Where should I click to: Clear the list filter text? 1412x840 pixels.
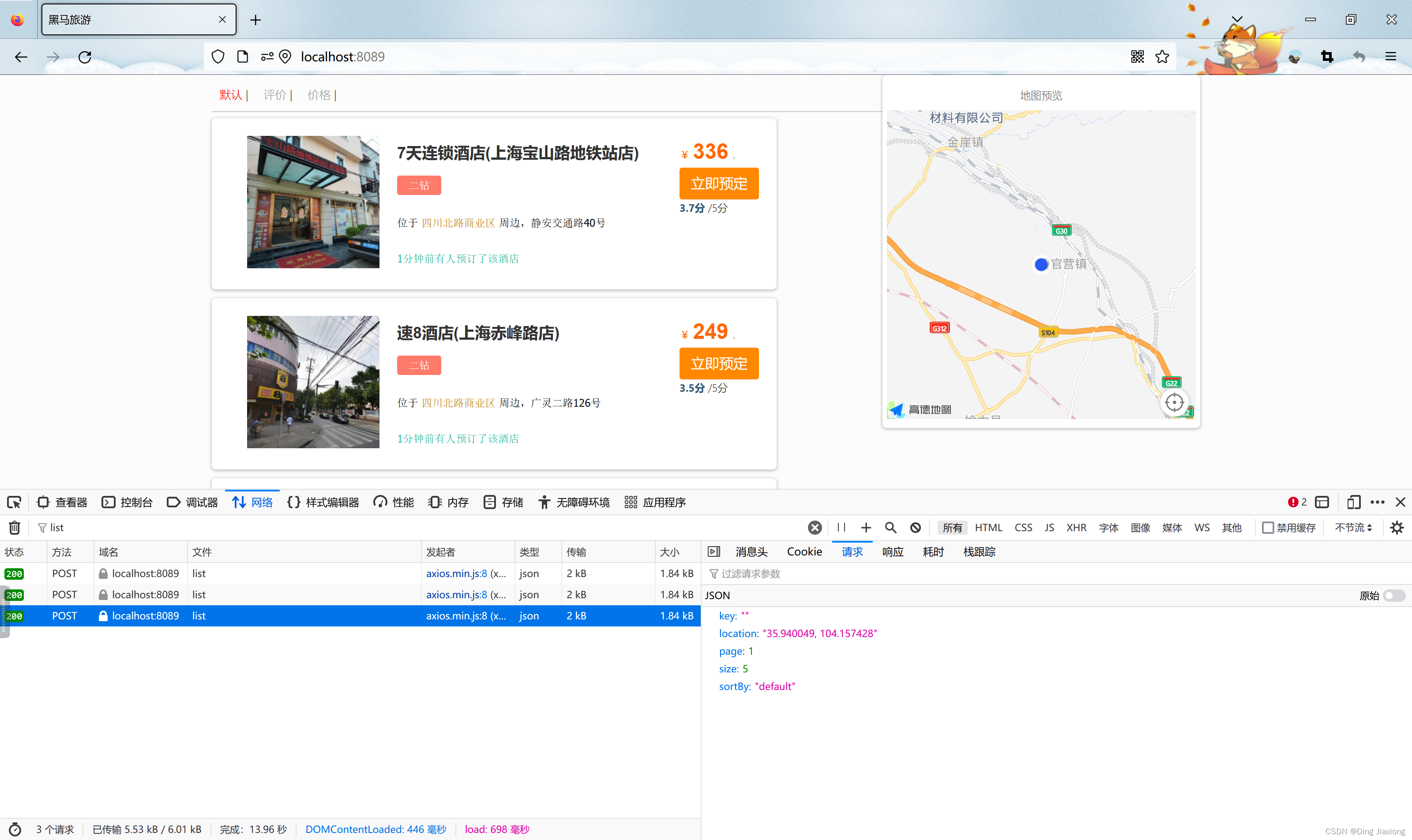click(x=815, y=528)
